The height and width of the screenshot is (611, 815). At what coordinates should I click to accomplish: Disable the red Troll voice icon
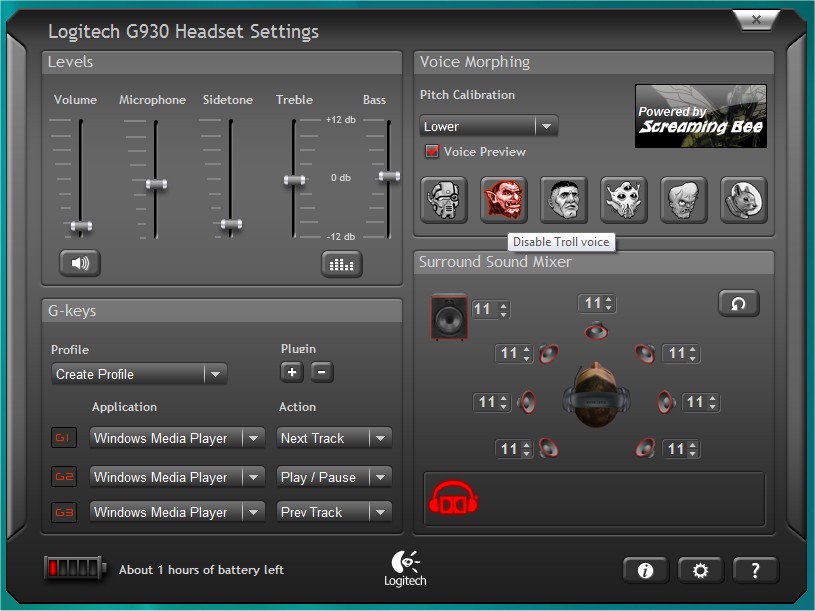pos(504,200)
